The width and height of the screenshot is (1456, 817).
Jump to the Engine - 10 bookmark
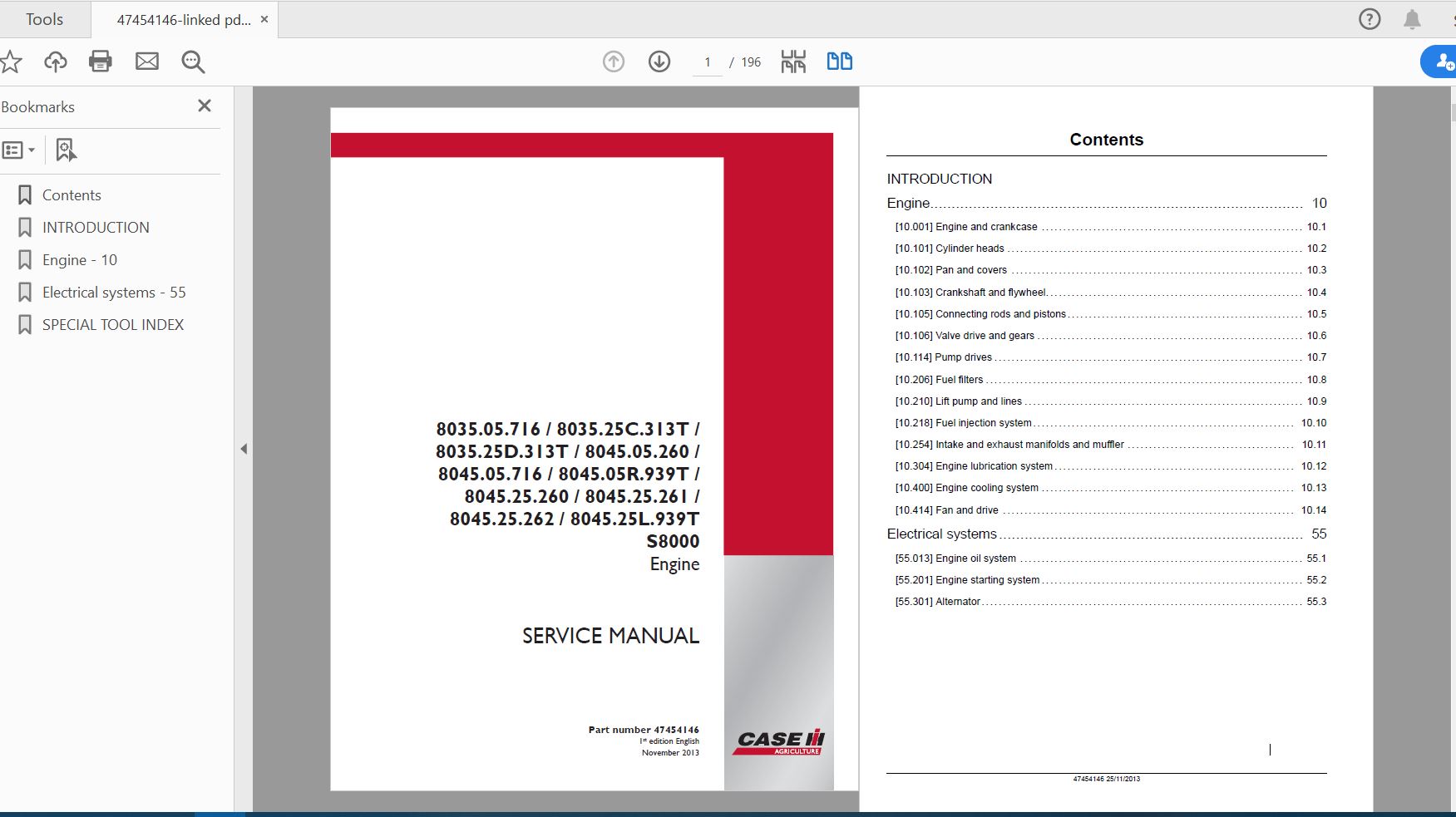(x=80, y=260)
